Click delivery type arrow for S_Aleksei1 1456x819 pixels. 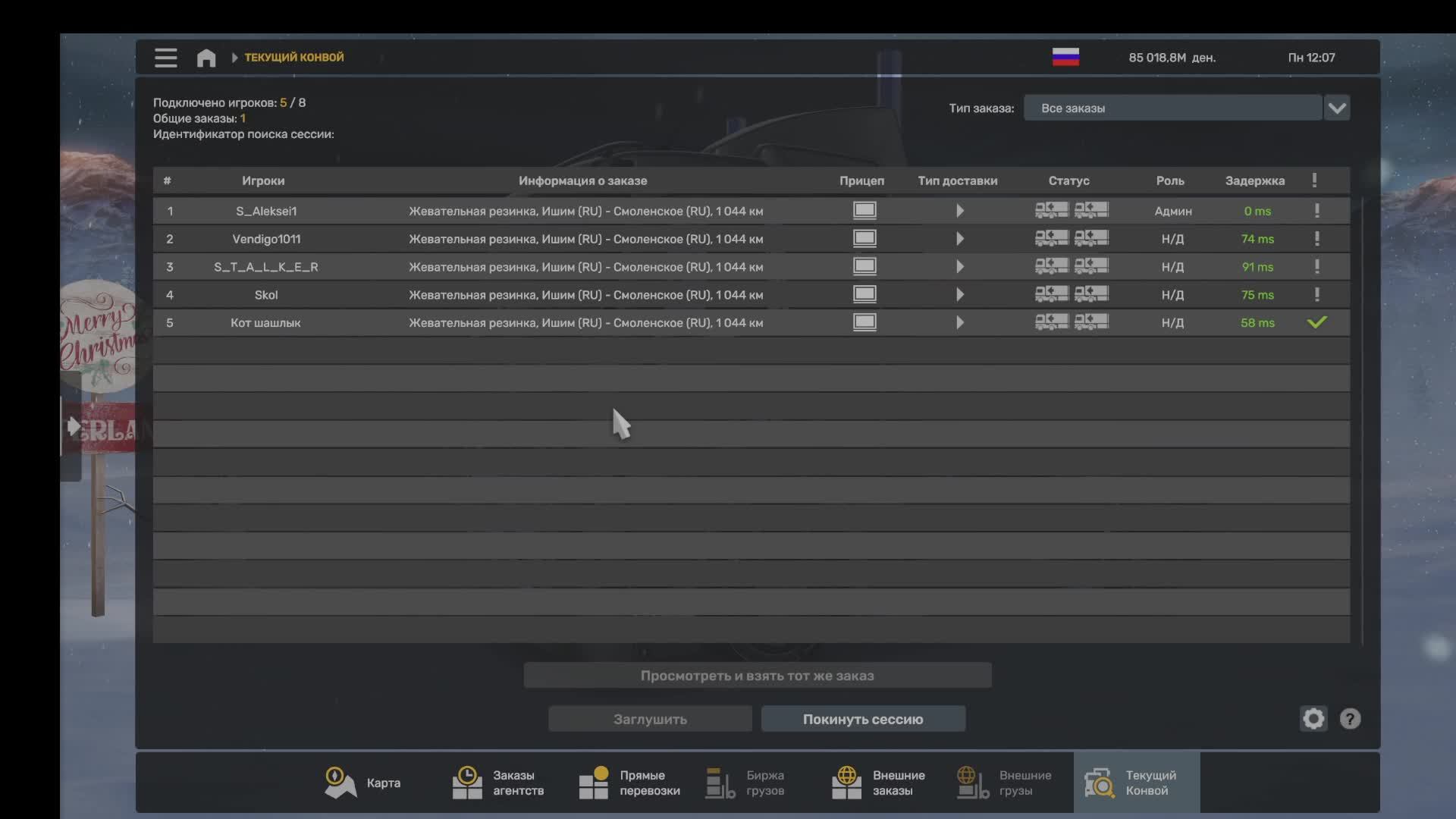(x=960, y=211)
